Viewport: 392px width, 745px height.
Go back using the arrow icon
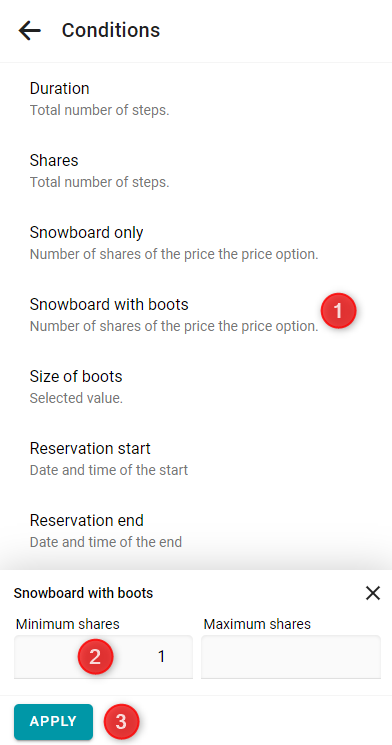[x=29, y=30]
